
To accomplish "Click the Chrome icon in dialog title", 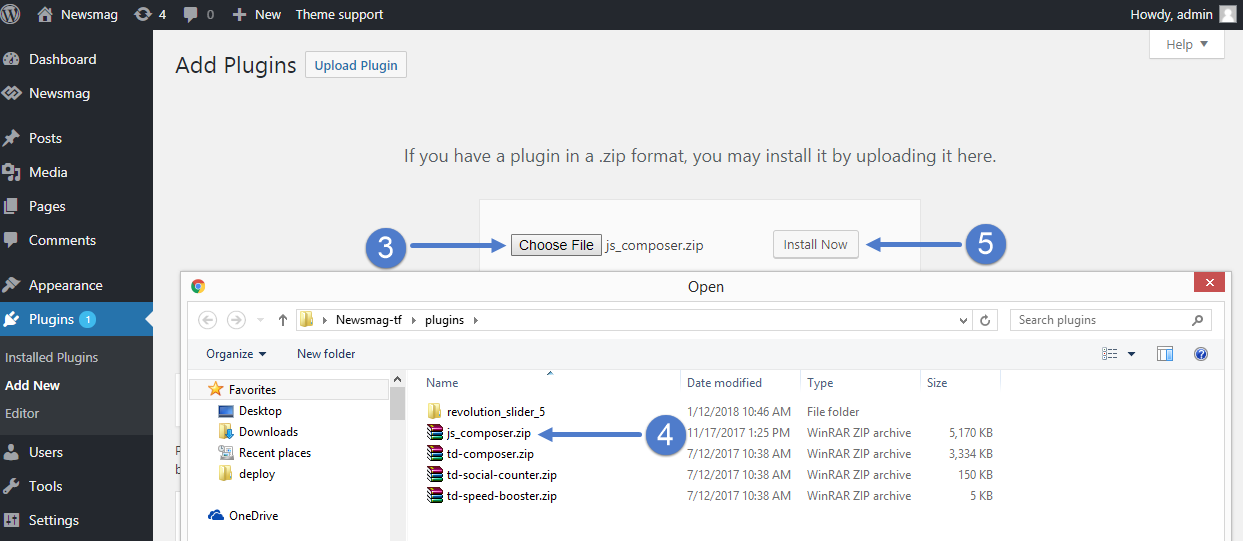I will click(198, 286).
